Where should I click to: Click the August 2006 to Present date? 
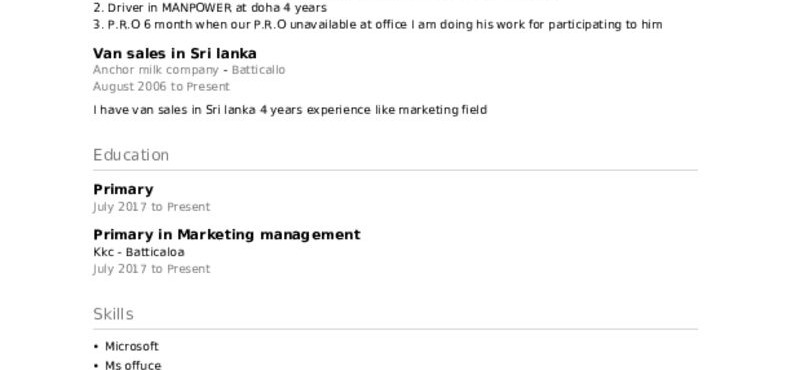pyautogui.click(x=161, y=87)
